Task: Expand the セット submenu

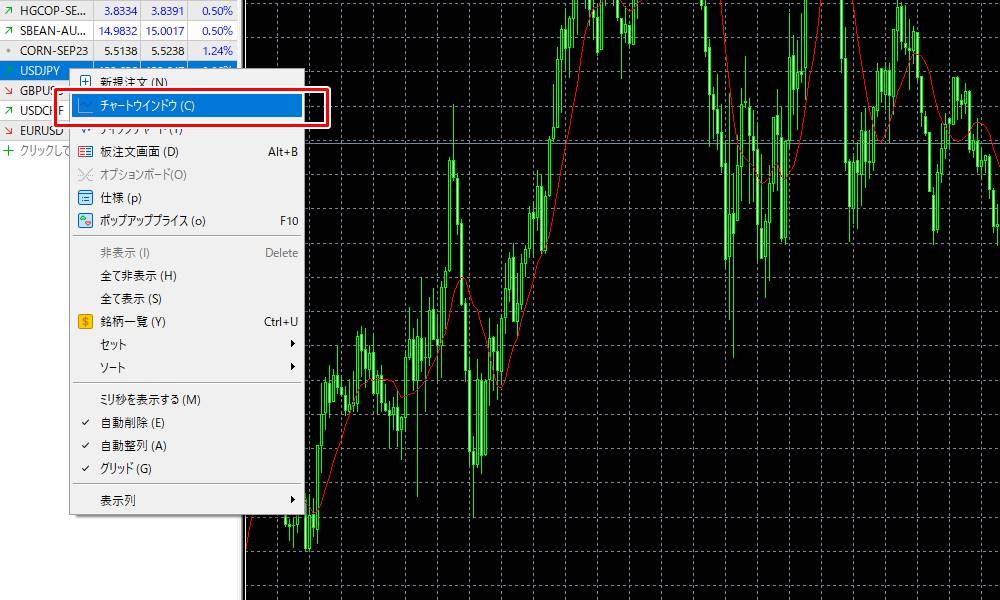Action: (188, 344)
